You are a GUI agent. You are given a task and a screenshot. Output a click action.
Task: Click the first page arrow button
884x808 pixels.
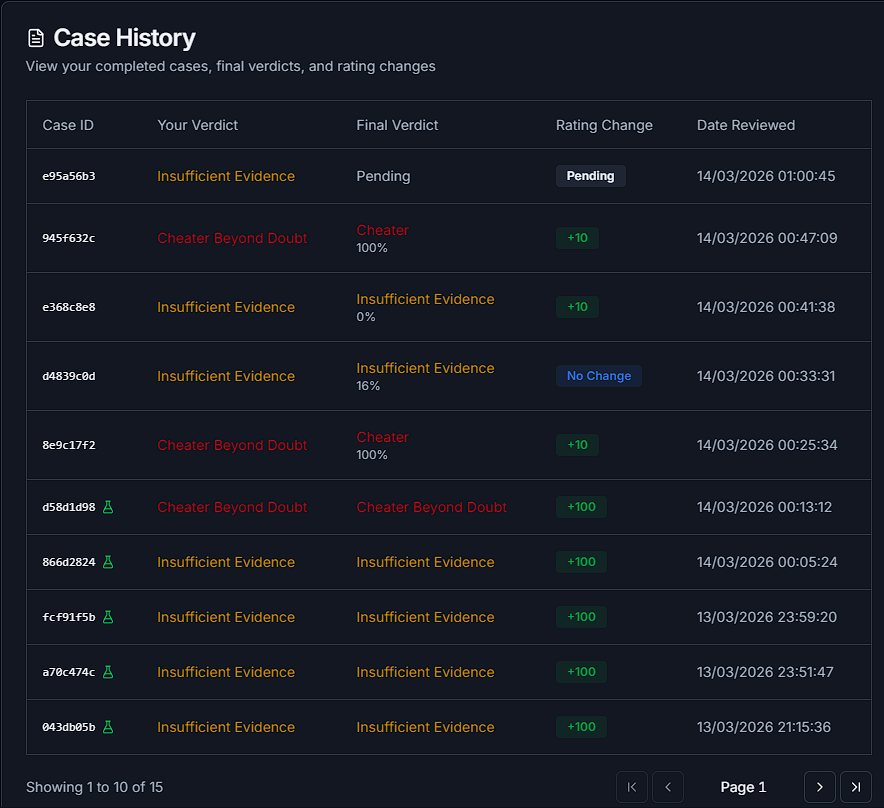[x=632, y=787]
